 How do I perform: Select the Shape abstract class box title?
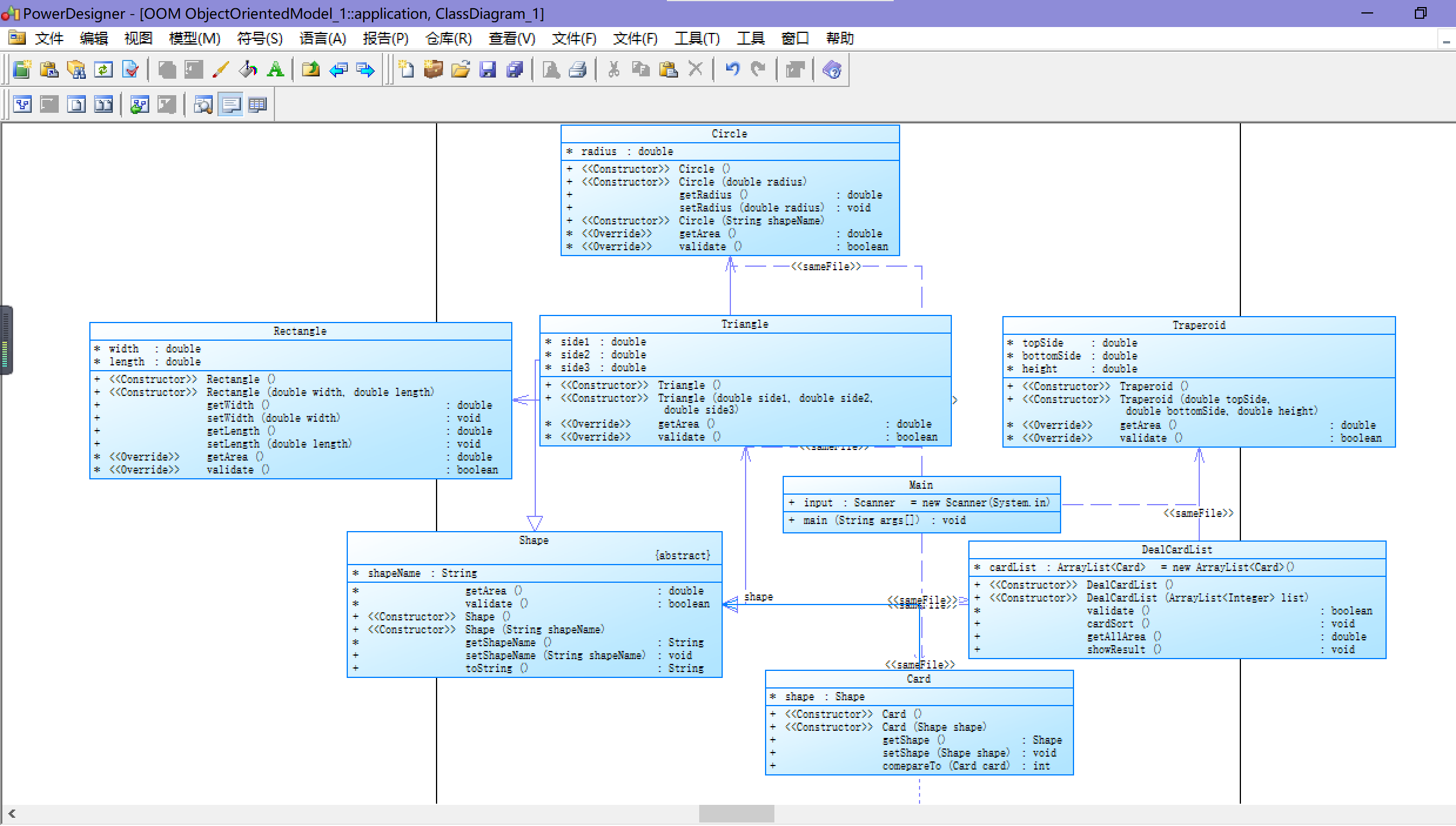(x=534, y=540)
